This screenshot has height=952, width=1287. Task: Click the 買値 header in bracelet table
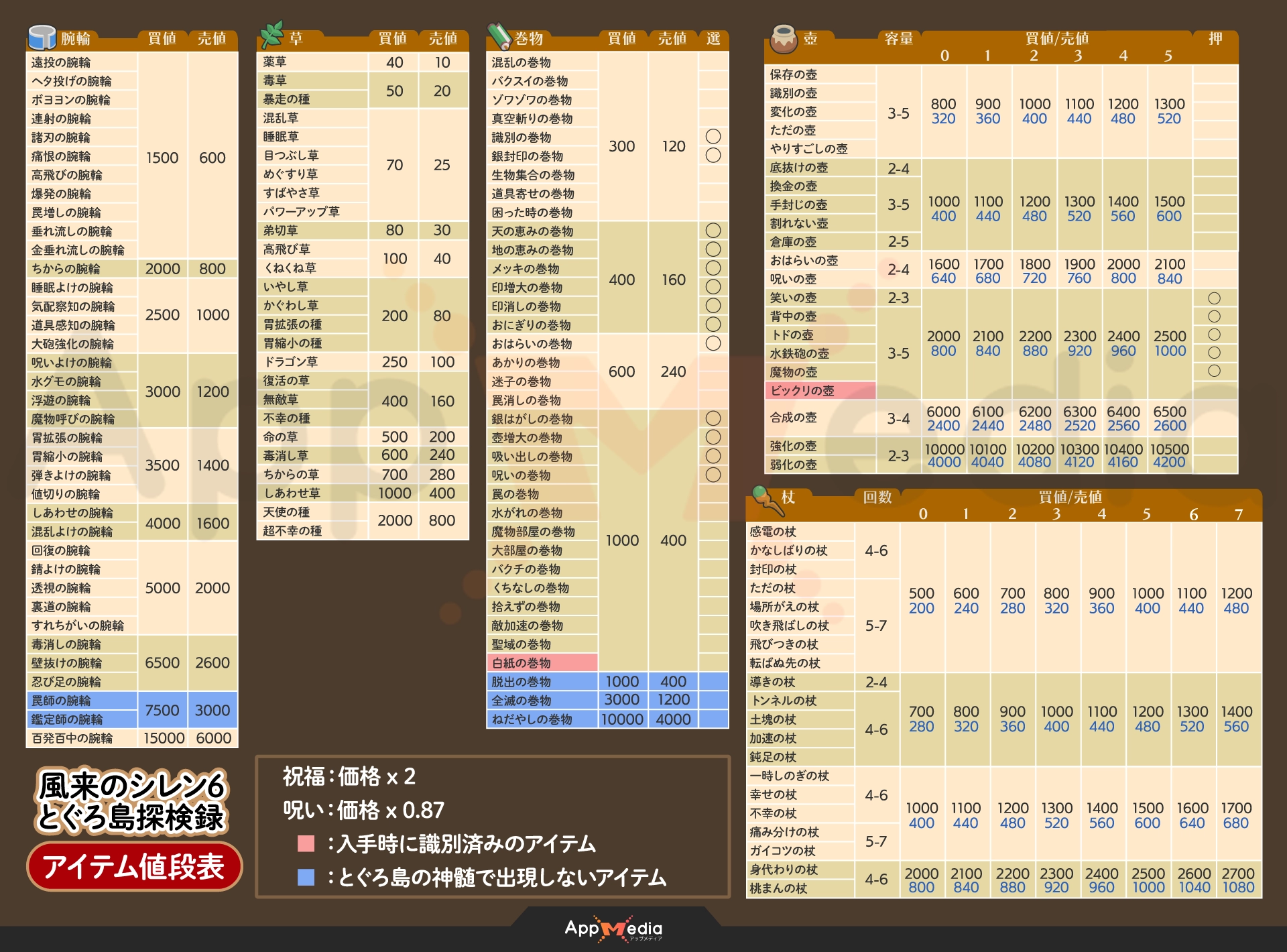(x=162, y=39)
